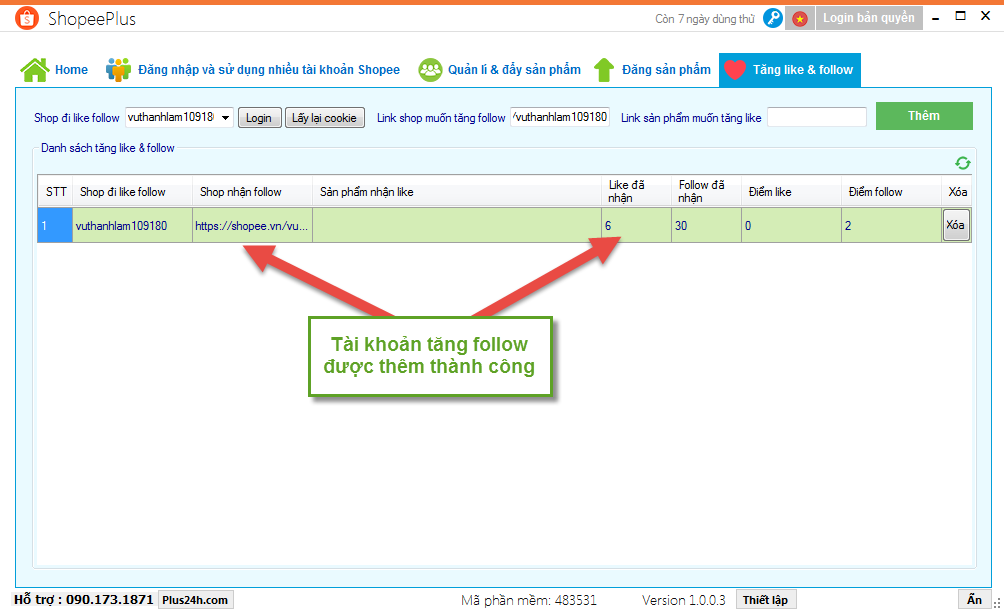Screen dimensions: 1004x612
Task: Click Version 1.0.0.3 label
Action: (684, 600)
